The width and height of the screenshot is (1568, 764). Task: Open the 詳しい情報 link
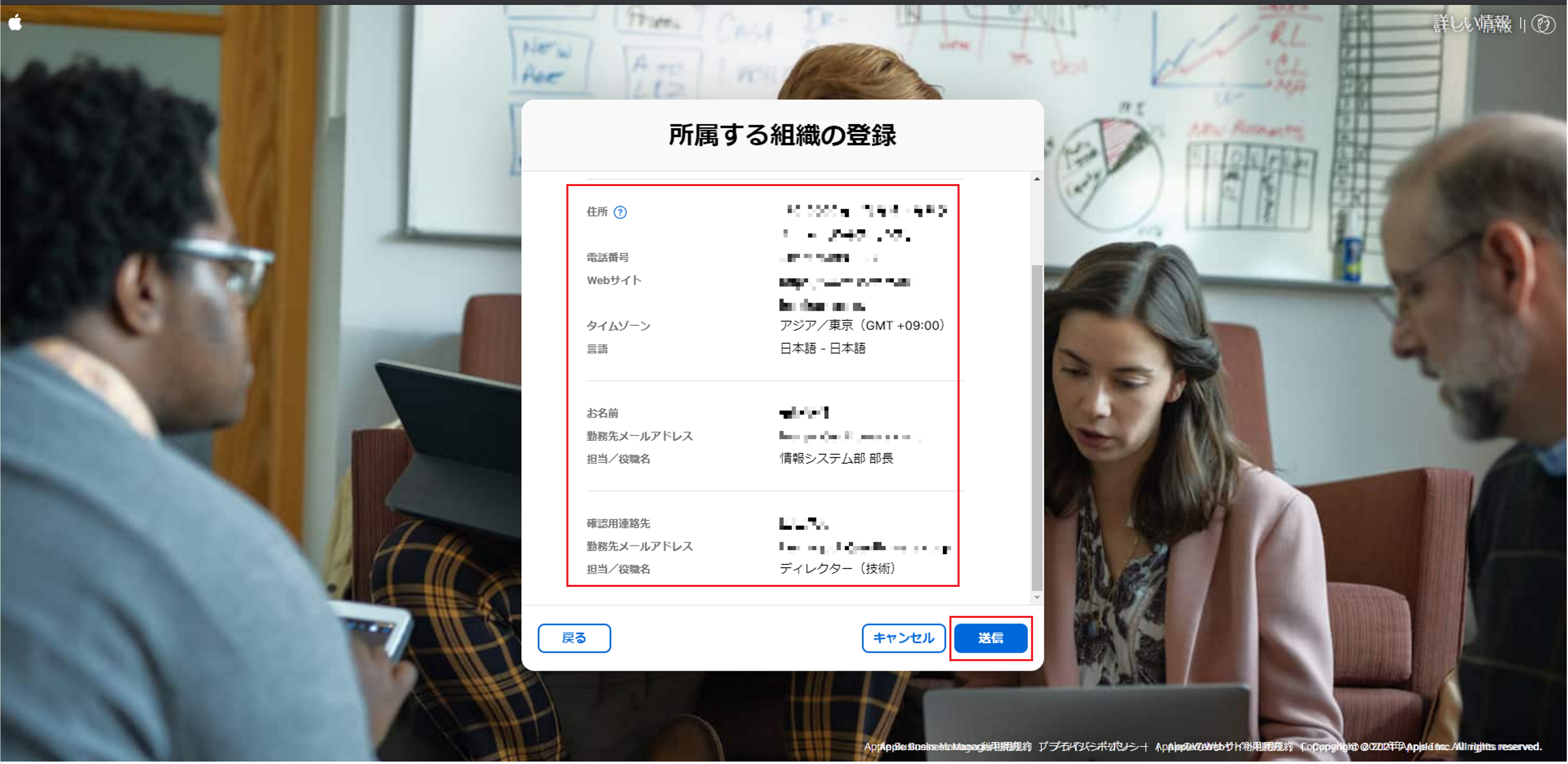(1472, 24)
